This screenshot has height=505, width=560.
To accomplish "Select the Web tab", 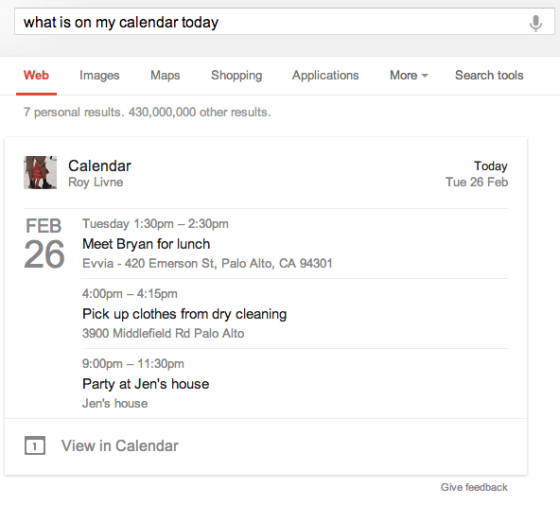I will pyautogui.click(x=36, y=75).
